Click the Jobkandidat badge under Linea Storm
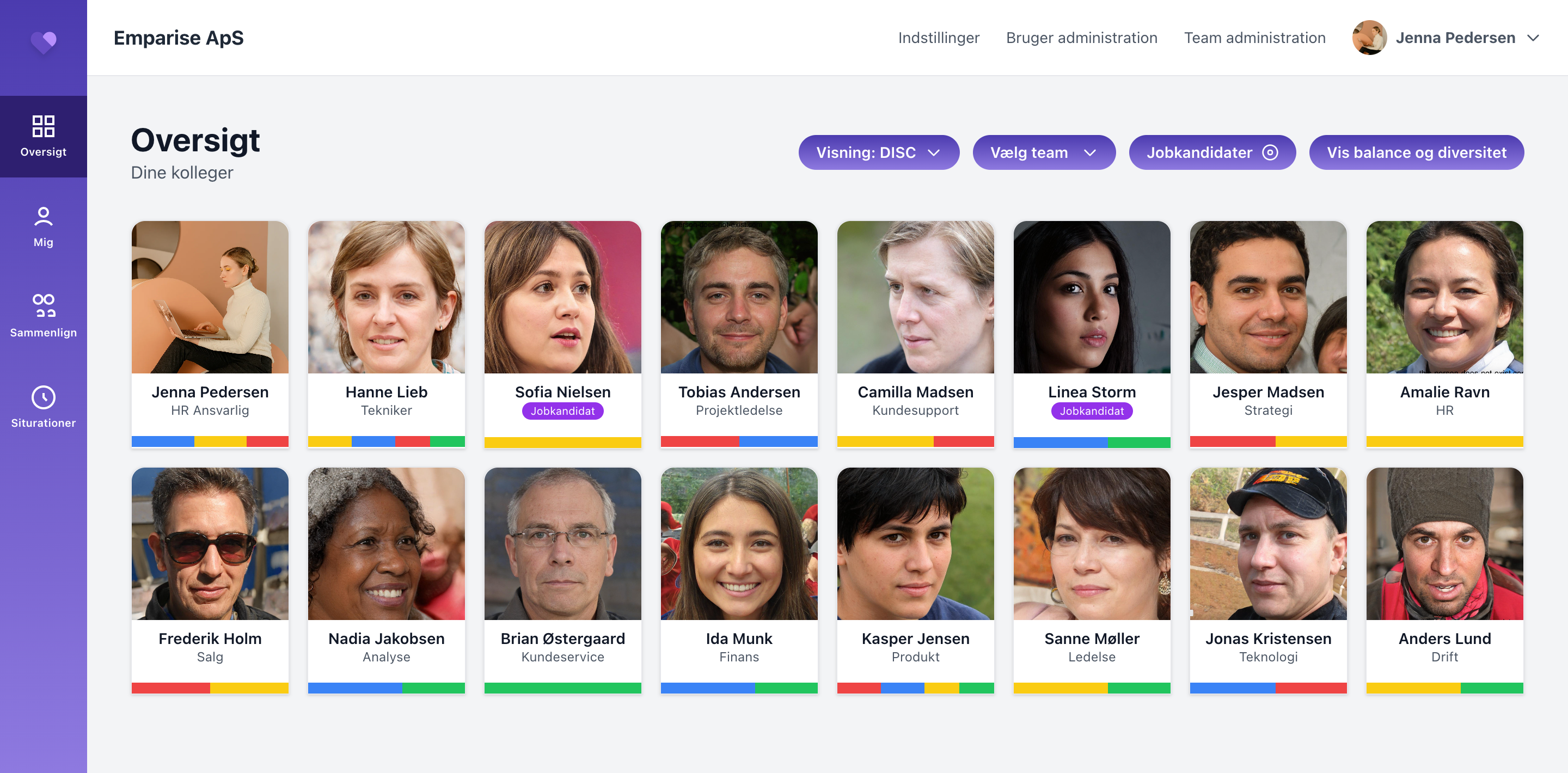The image size is (1568, 773). click(1092, 411)
